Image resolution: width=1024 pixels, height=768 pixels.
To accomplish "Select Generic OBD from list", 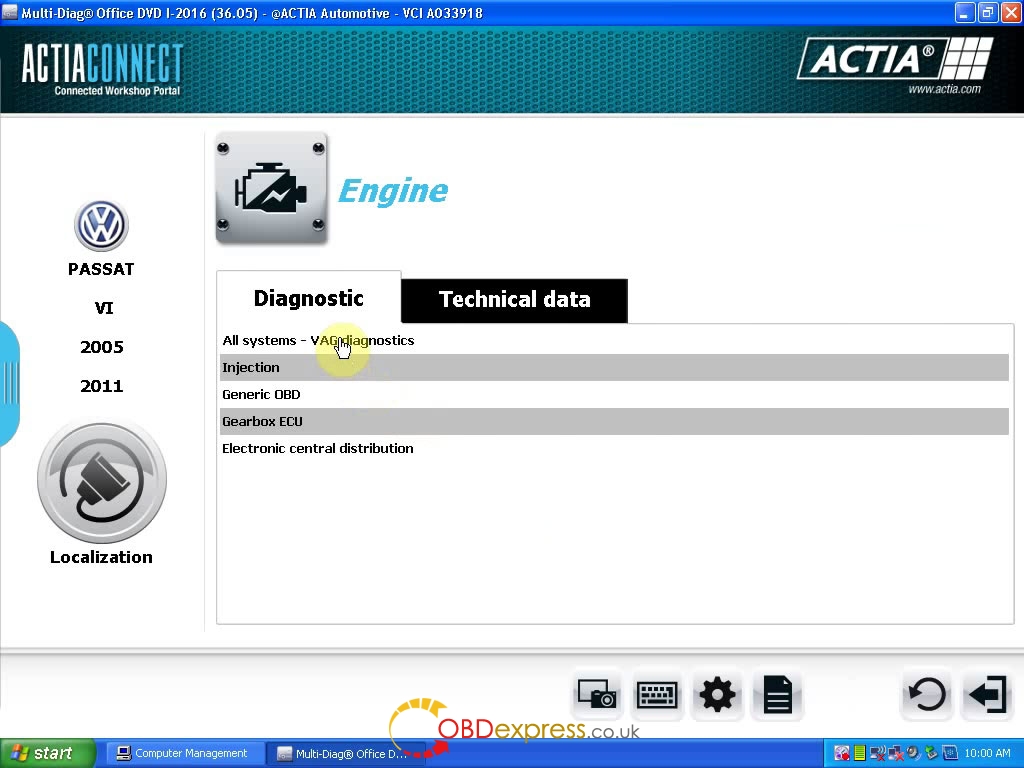I will click(x=261, y=395).
